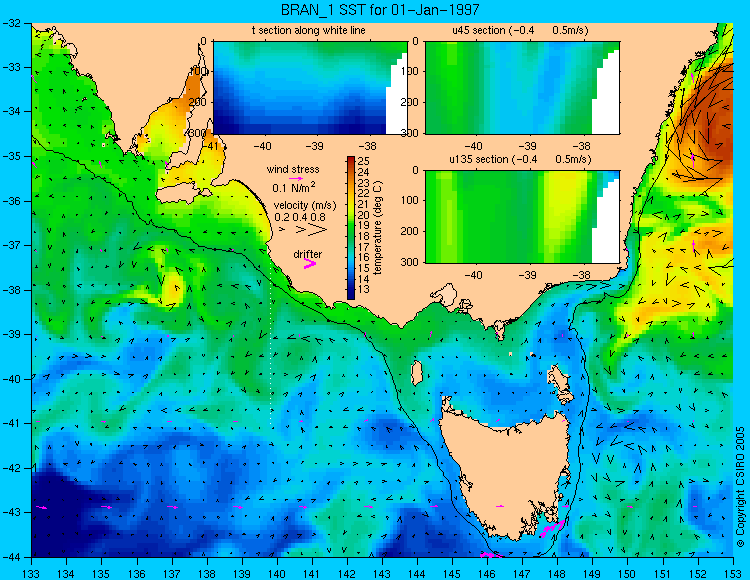Click longitude axis label 136
Screen dimensions: 750x580
tap(137, 574)
